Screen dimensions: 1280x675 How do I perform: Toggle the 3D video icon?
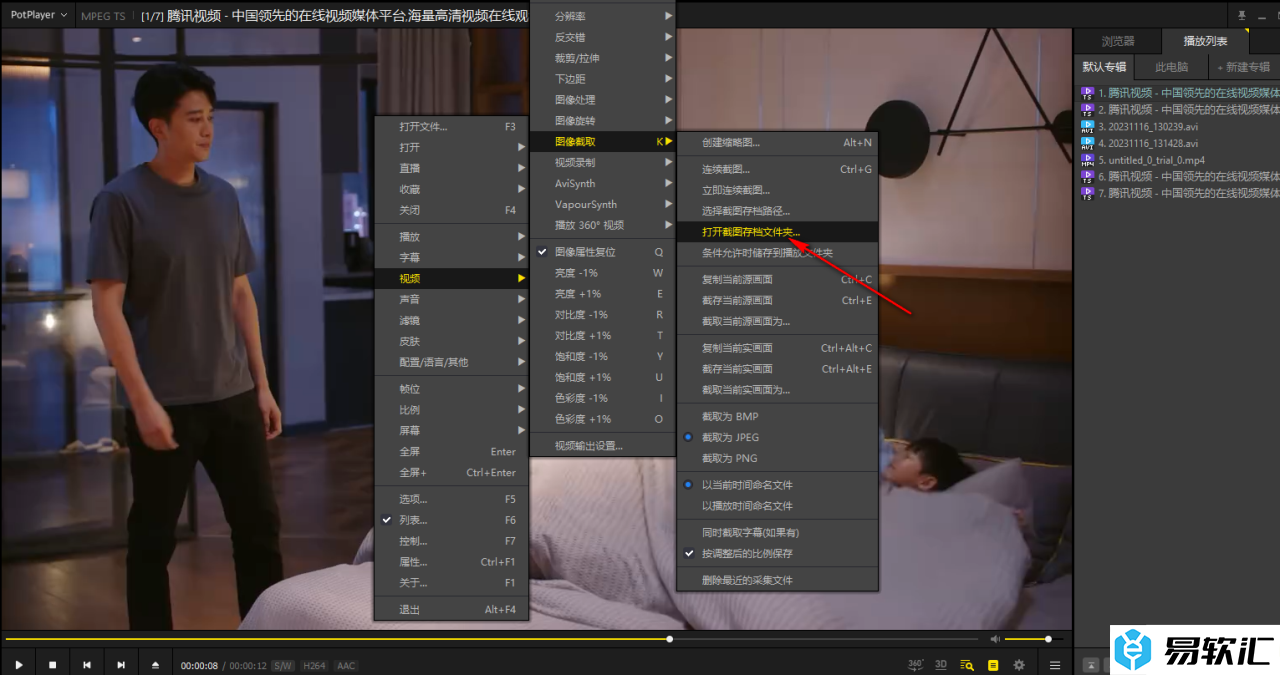click(941, 665)
